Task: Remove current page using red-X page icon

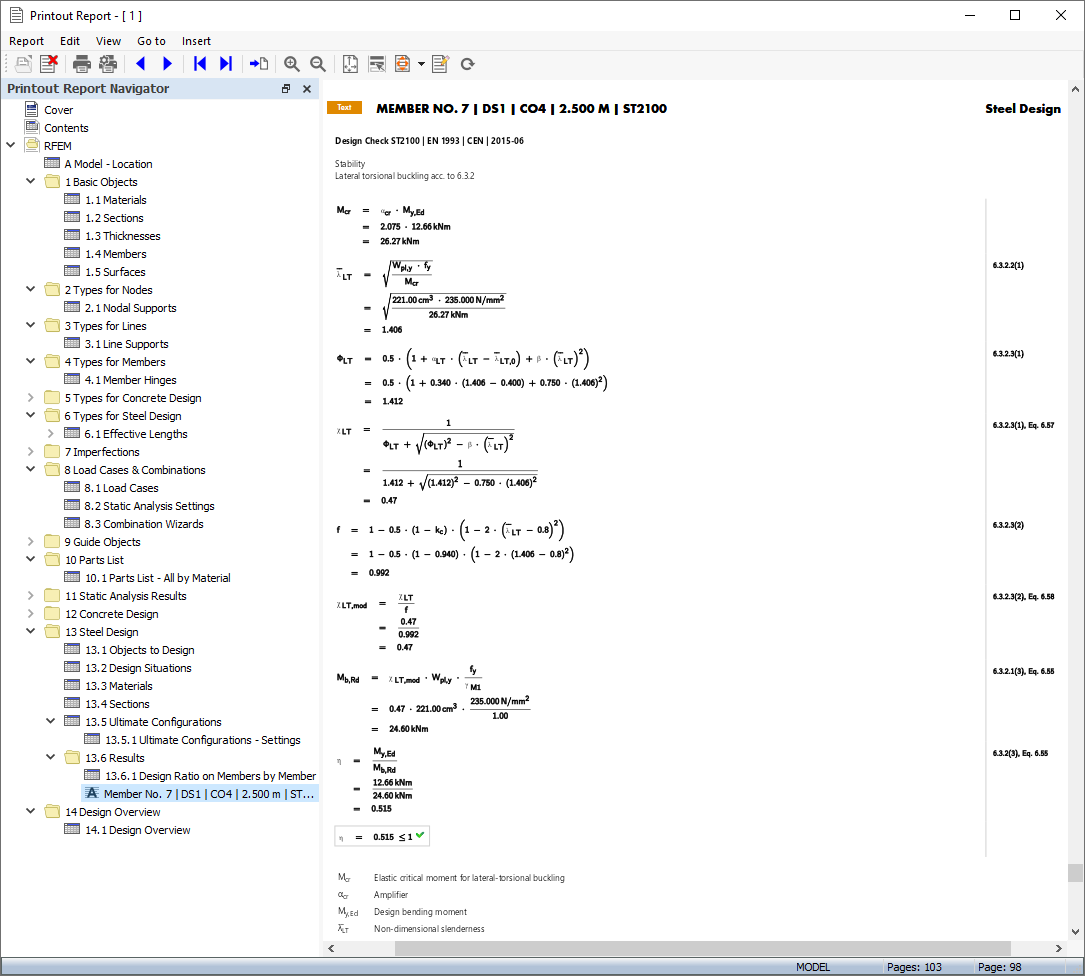Action: pos(49,63)
